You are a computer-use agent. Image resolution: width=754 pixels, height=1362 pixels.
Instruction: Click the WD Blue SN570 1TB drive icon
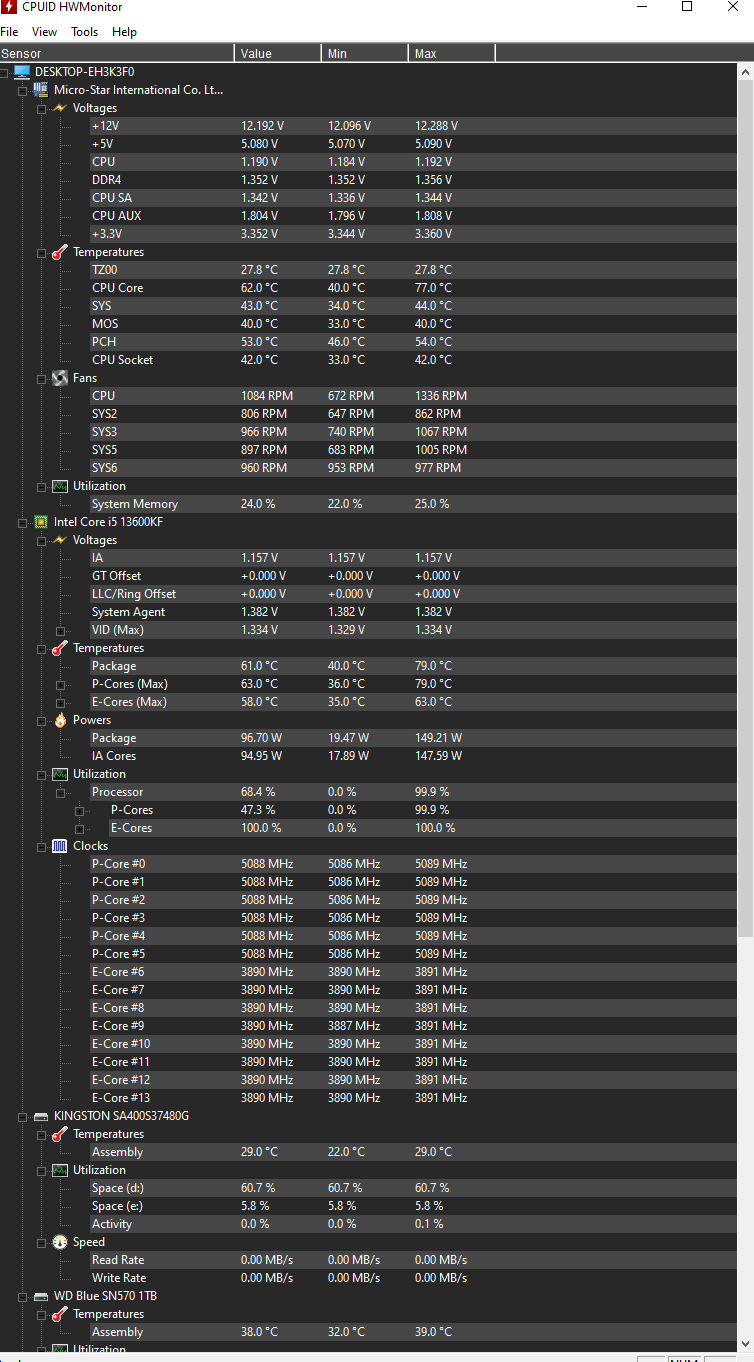(41, 1296)
